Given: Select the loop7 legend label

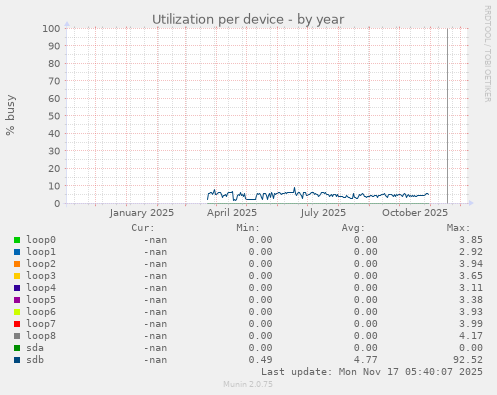Looking at the screenshot, I should (41, 324).
